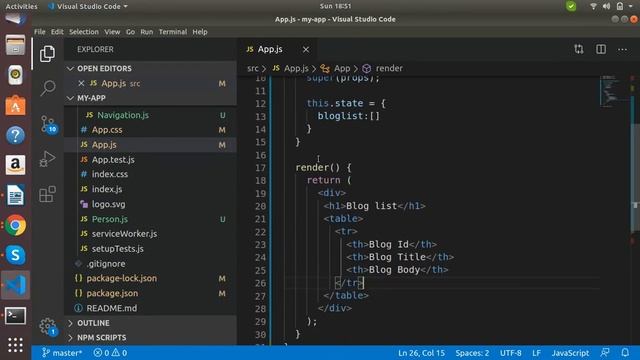Launch Skype from the dock
This screenshot has width=640, height=360.
point(16,255)
